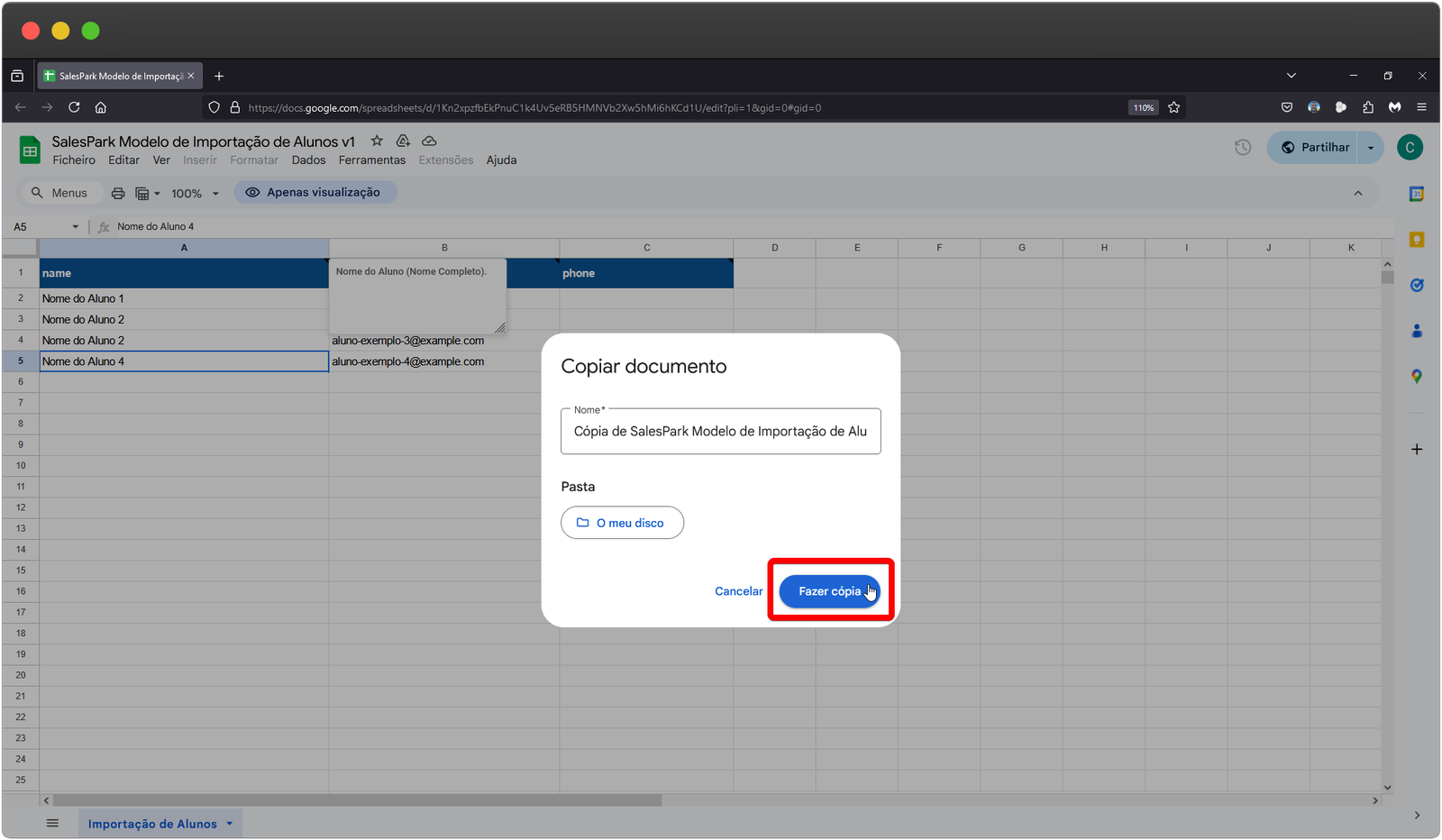
Task: Click the Apenas visualização mode chip
Action: click(x=315, y=192)
